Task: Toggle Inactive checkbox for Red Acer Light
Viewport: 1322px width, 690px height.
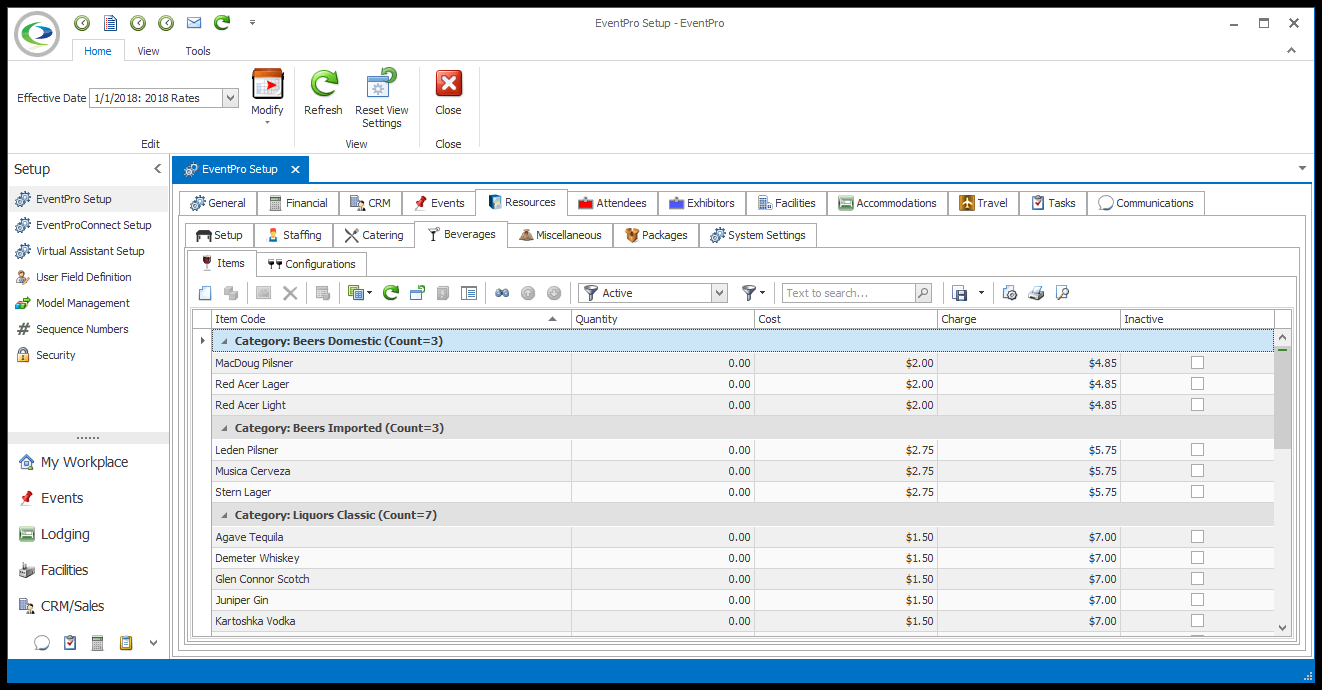Action: pos(1197,405)
